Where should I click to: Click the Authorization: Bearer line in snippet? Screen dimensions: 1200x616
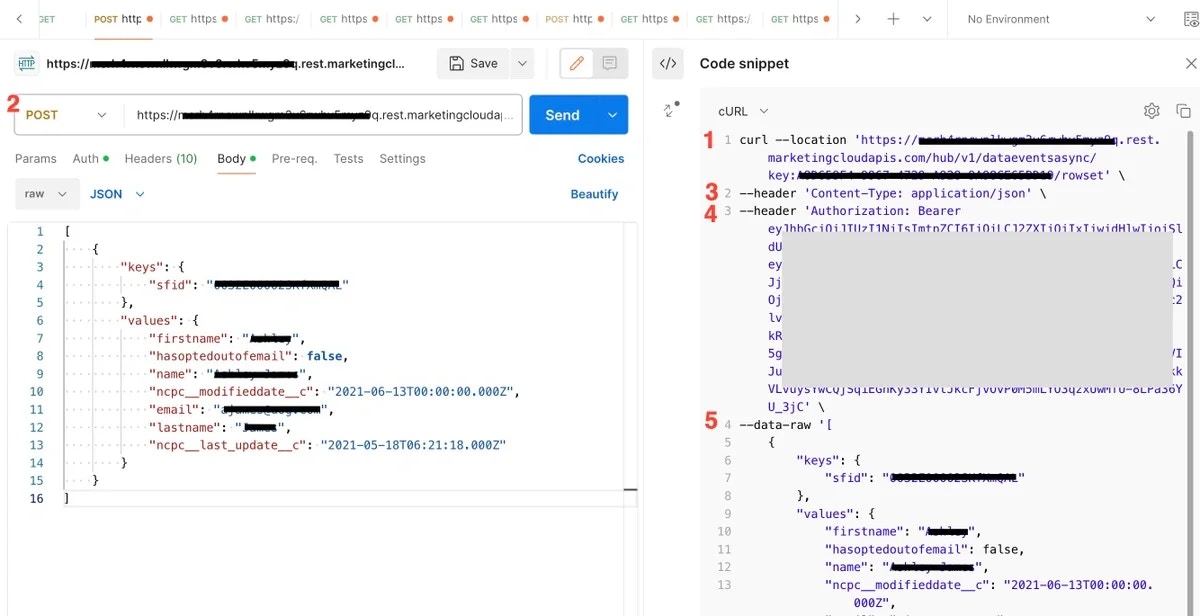[x=850, y=211]
